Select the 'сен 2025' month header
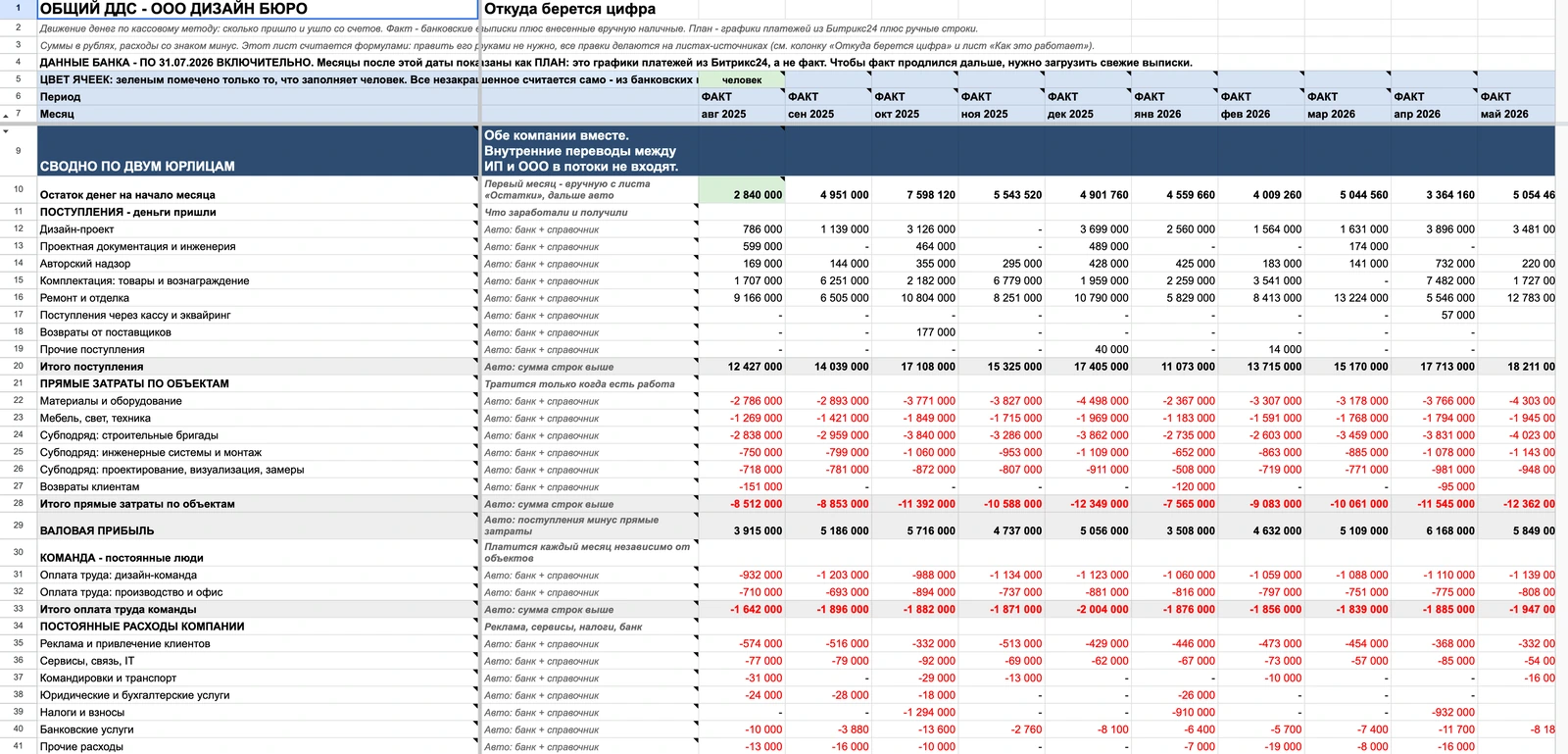 [828, 114]
